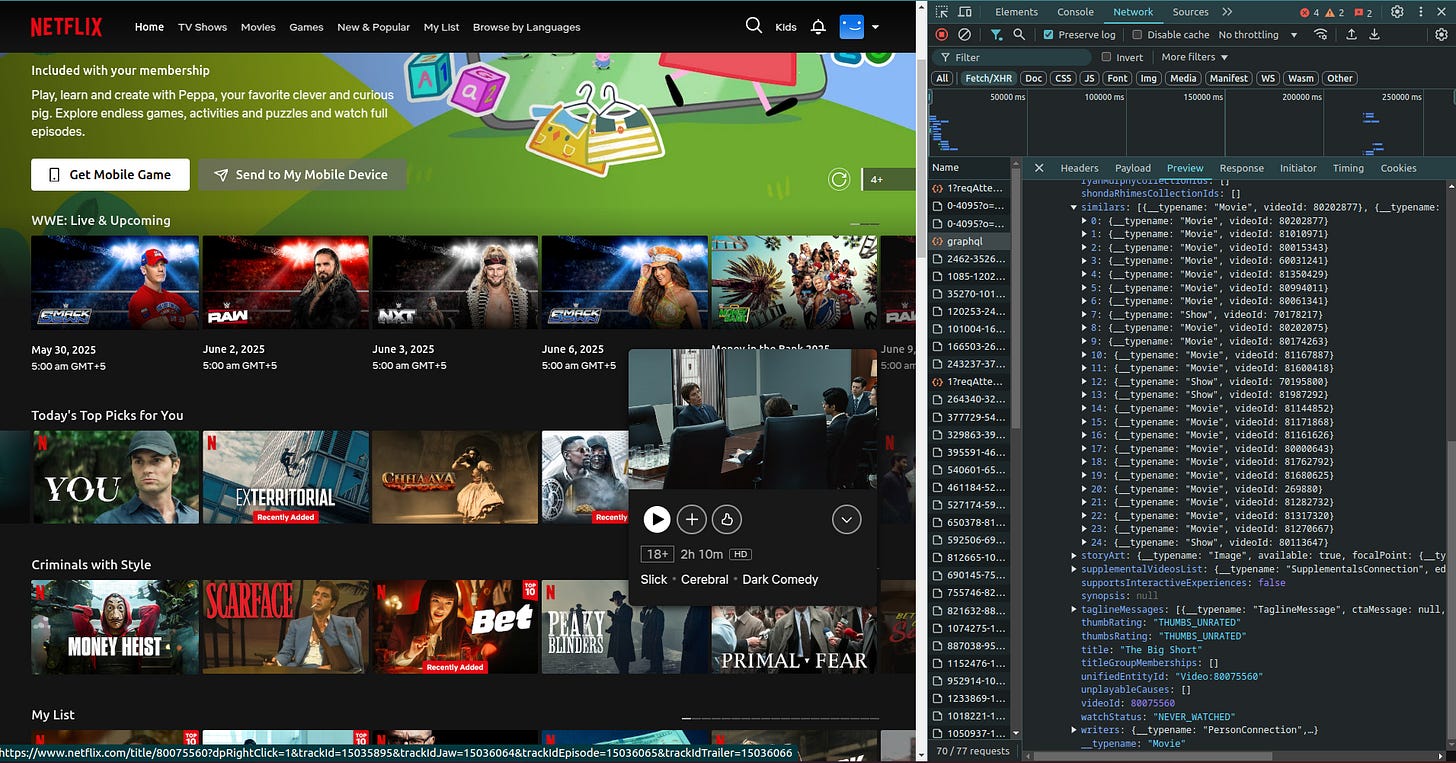Collapse the similars array

coord(1075,207)
